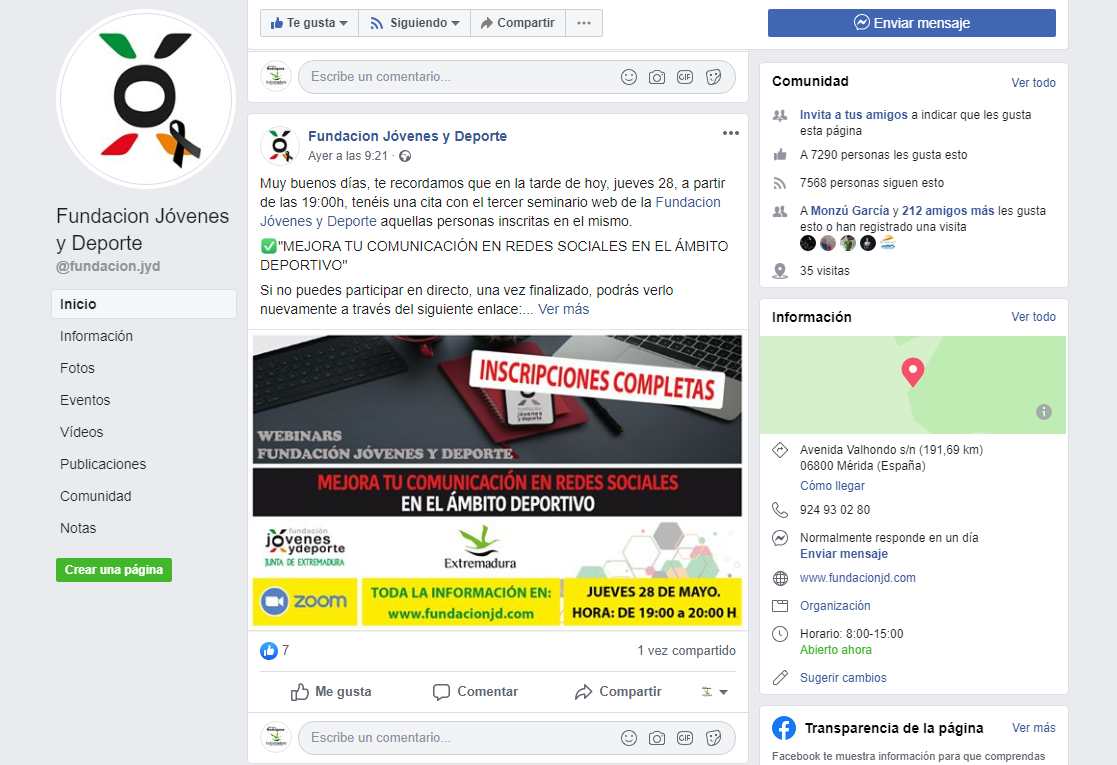Toggle Me gusta on the post
Image resolution: width=1117 pixels, height=765 pixels.
(331, 692)
